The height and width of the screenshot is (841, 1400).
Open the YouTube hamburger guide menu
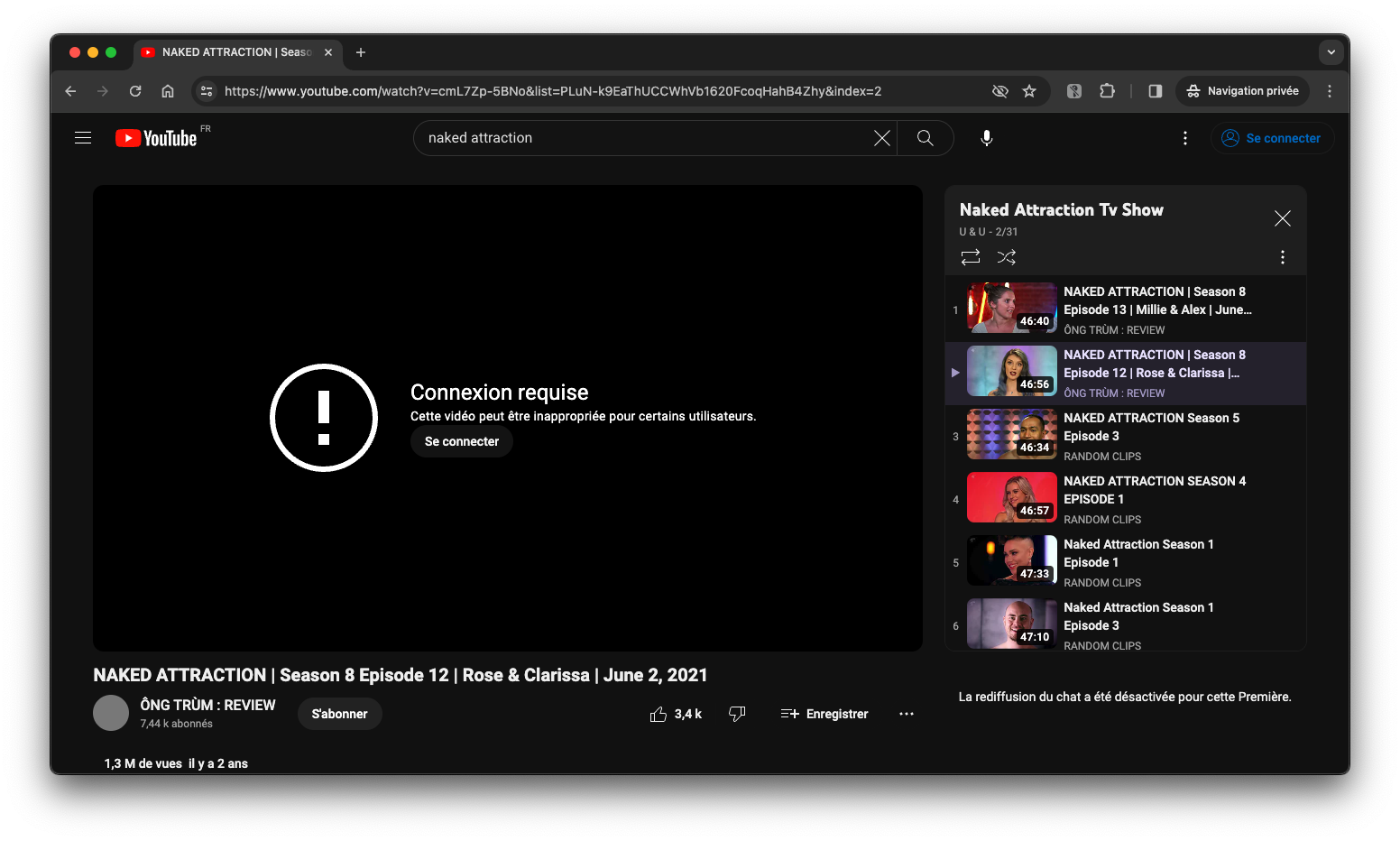coord(83,138)
